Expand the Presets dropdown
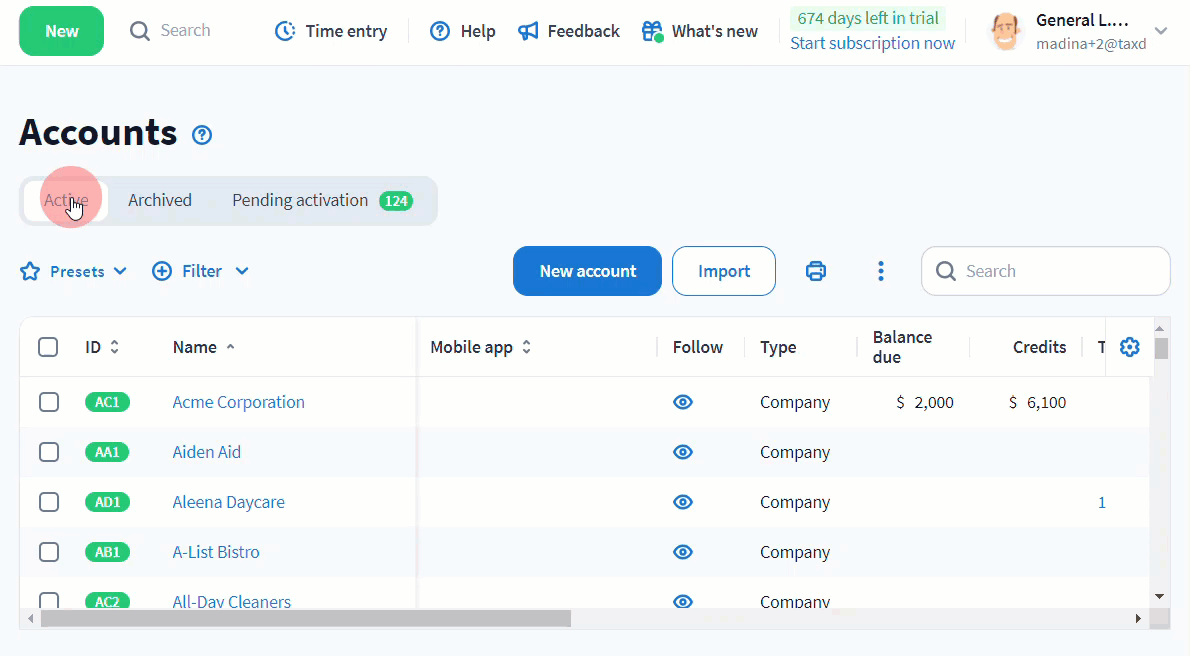Image resolution: width=1190 pixels, height=656 pixels. (x=74, y=271)
